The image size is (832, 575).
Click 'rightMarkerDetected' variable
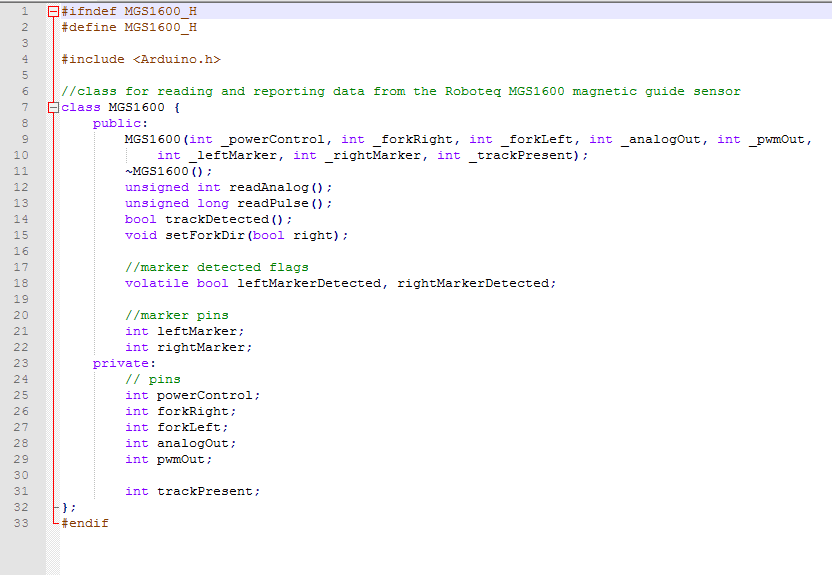473,283
